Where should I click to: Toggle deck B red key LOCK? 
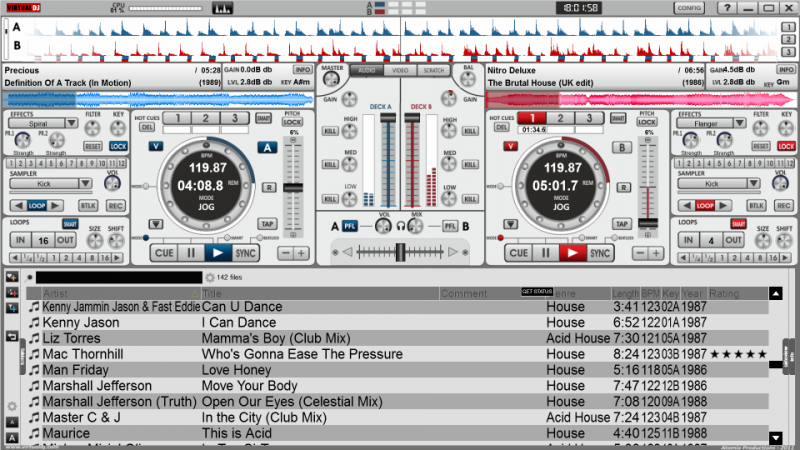(786, 146)
